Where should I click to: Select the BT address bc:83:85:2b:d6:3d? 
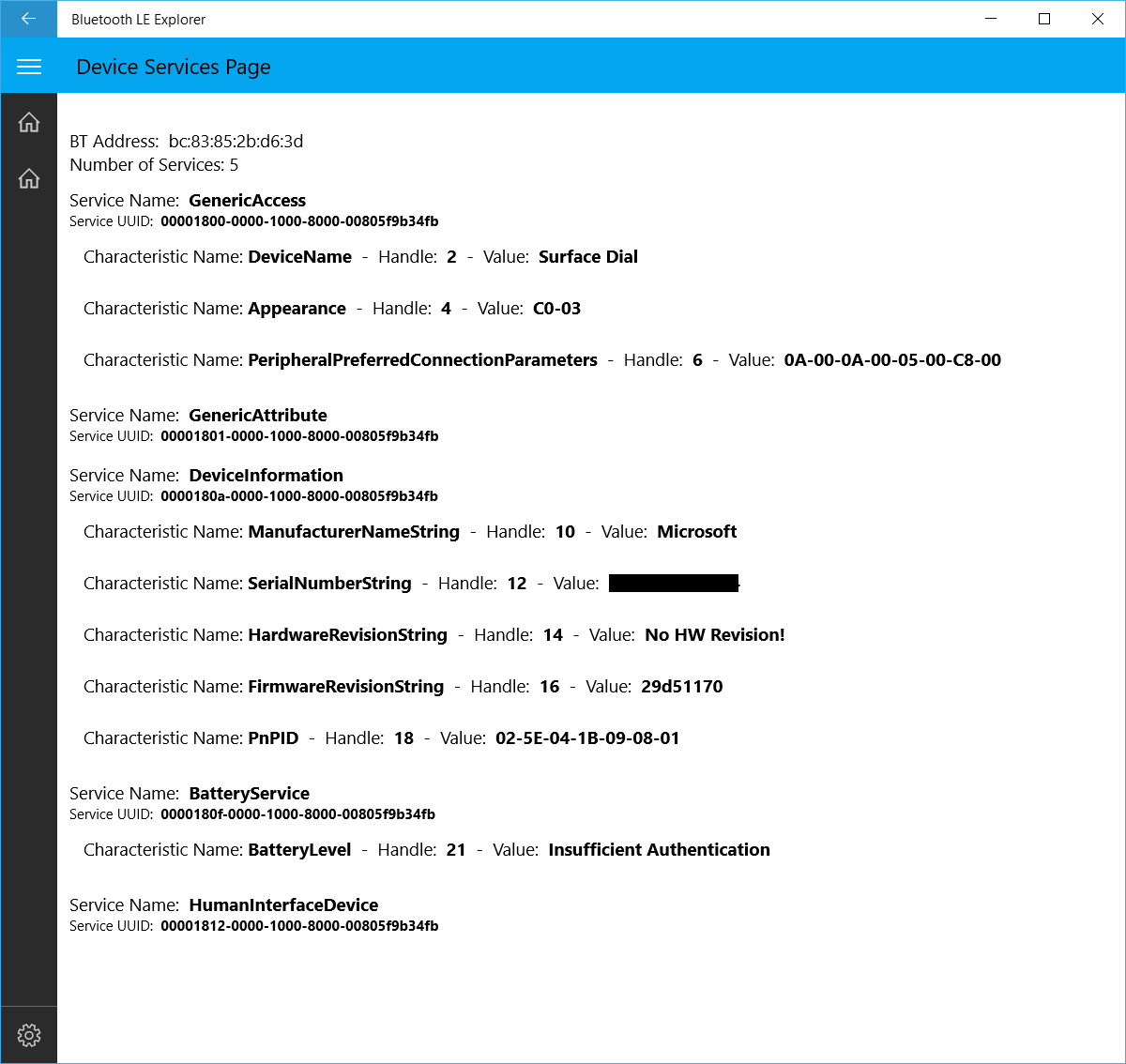[236, 142]
